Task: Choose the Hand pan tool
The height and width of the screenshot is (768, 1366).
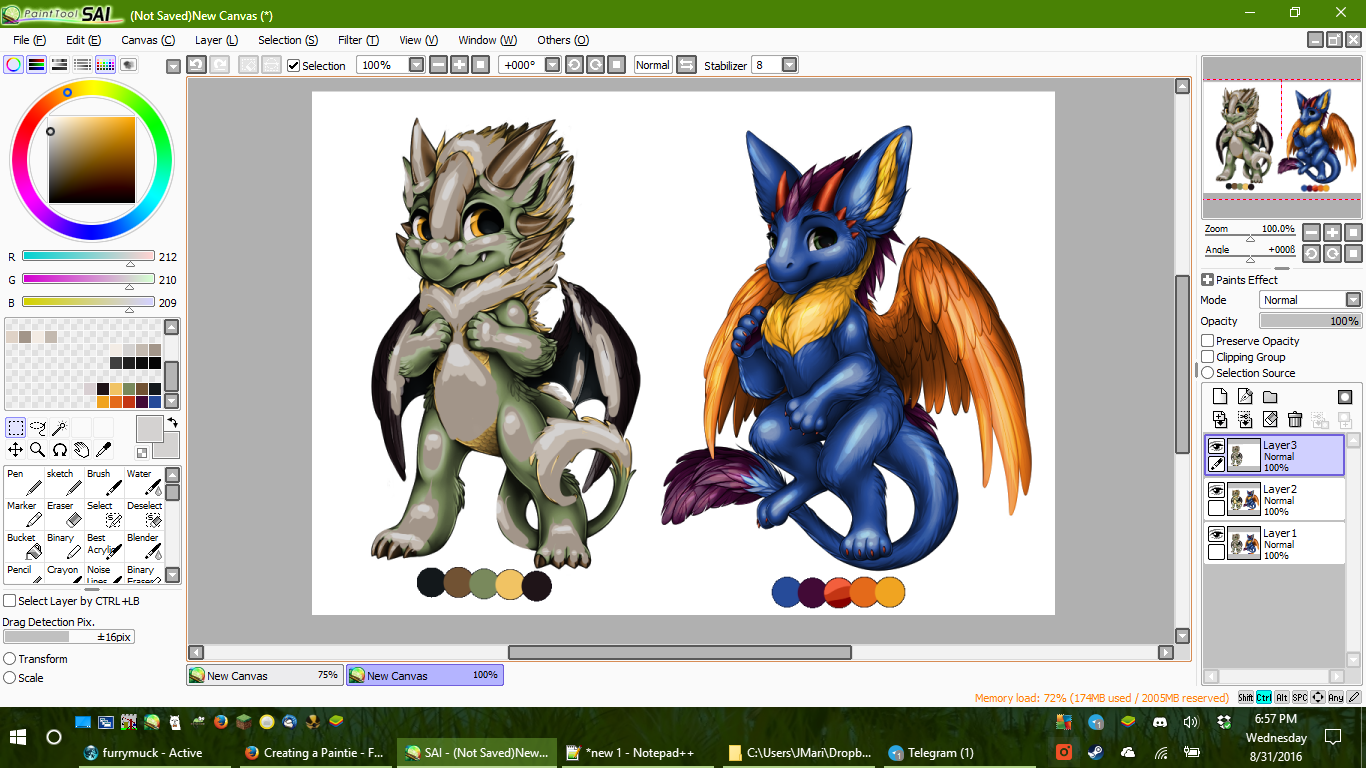Action: pyautogui.click(x=82, y=450)
